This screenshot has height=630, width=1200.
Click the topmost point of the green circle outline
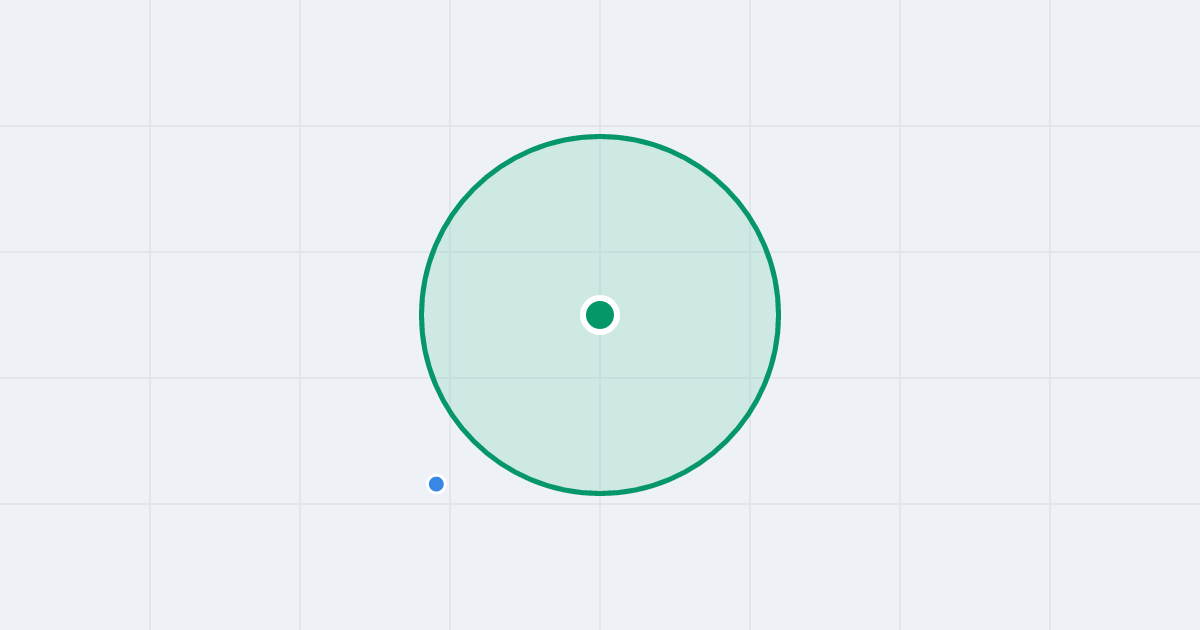(600, 136)
